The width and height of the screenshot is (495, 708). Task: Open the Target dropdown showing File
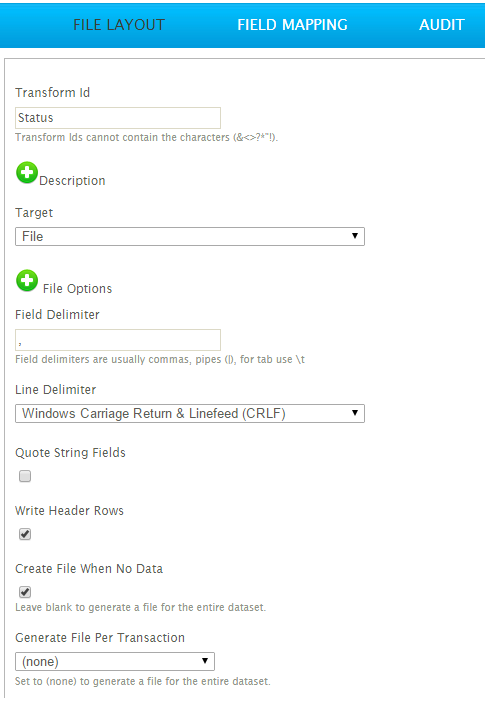[x=190, y=237]
